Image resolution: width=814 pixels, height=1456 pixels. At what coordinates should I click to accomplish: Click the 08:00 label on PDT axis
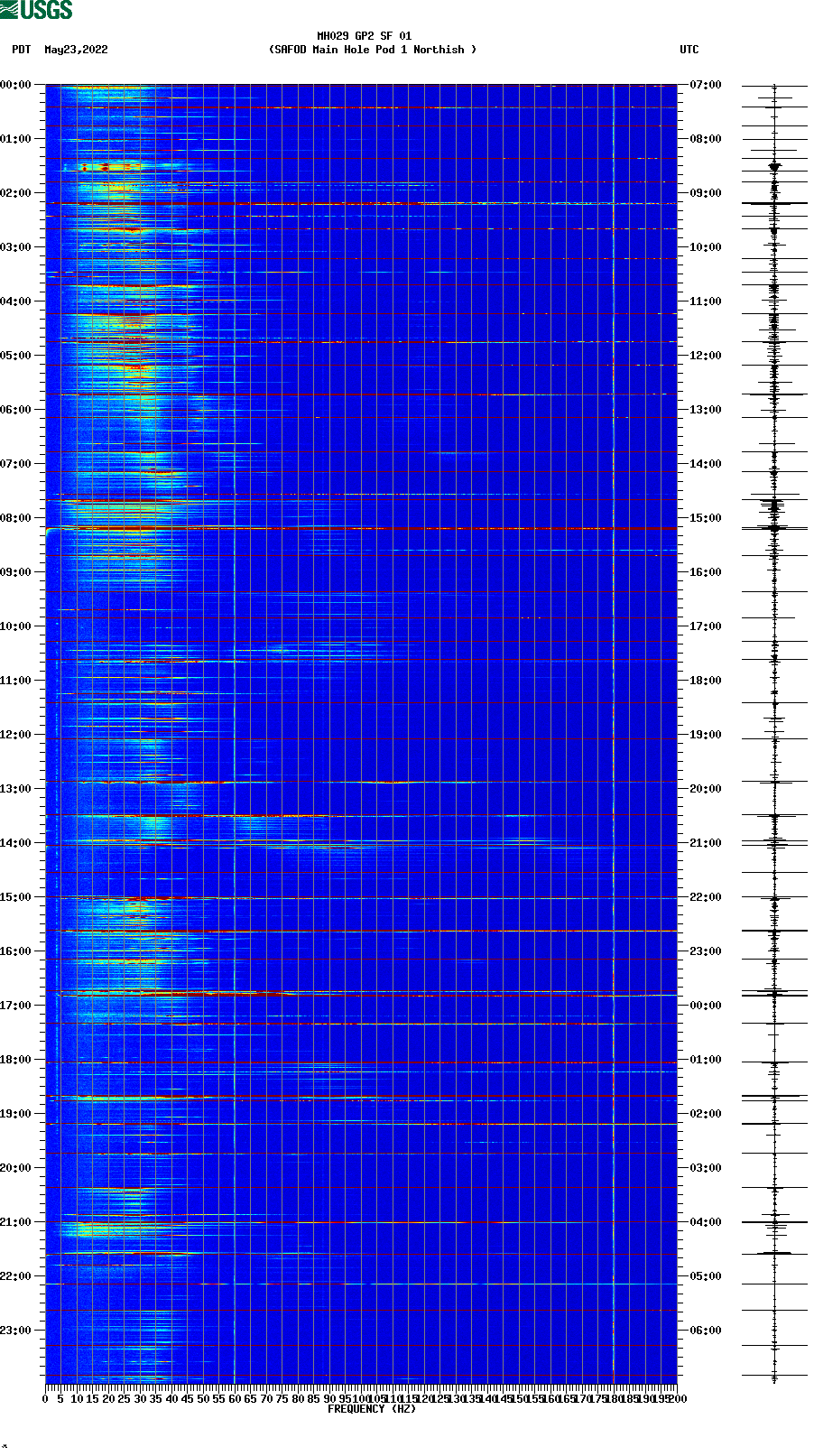[16, 518]
